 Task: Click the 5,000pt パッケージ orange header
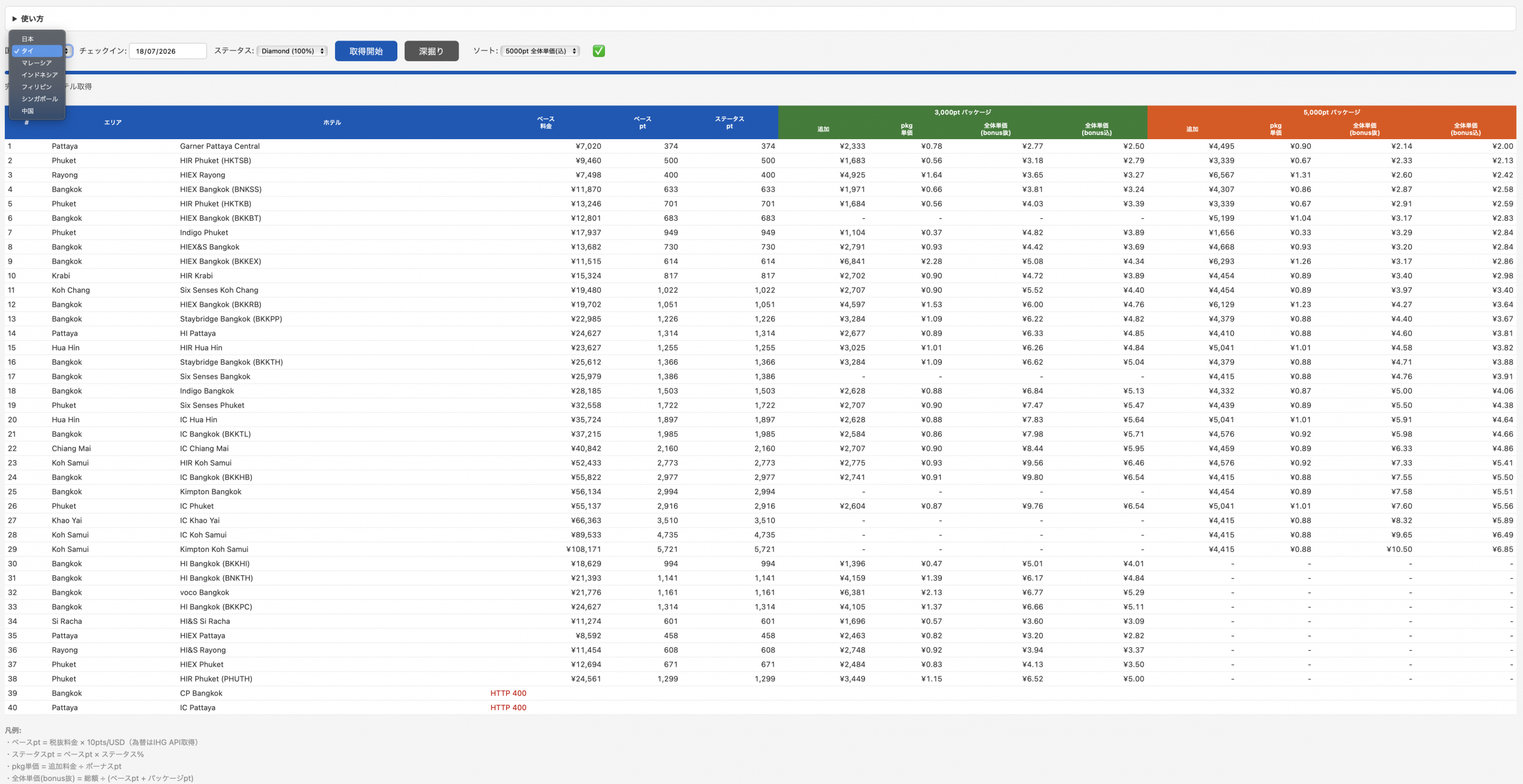[x=1331, y=112]
